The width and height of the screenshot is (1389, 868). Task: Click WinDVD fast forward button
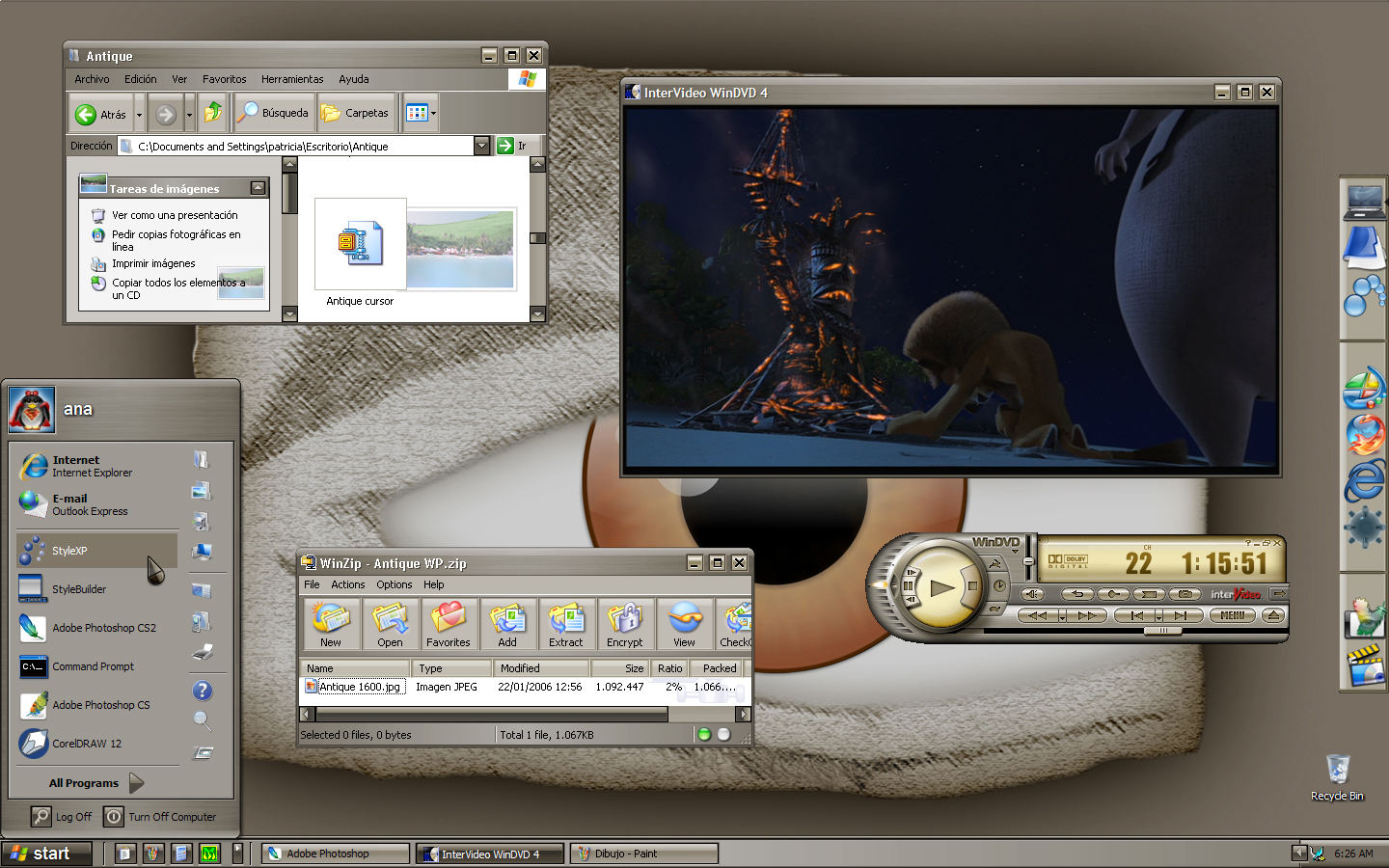point(1087,615)
